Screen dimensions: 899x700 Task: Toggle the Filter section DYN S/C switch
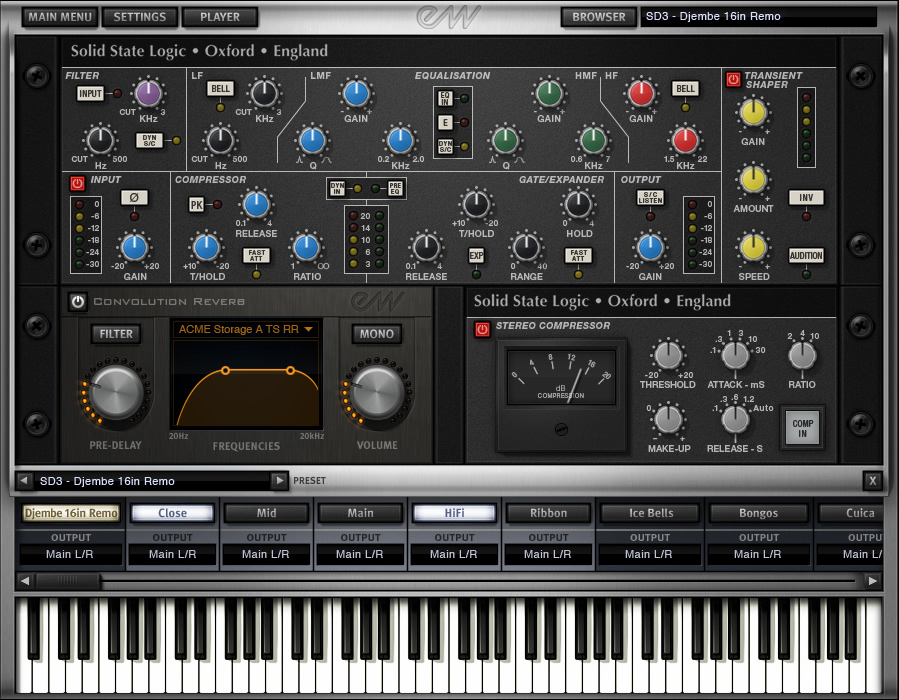click(150, 140)
